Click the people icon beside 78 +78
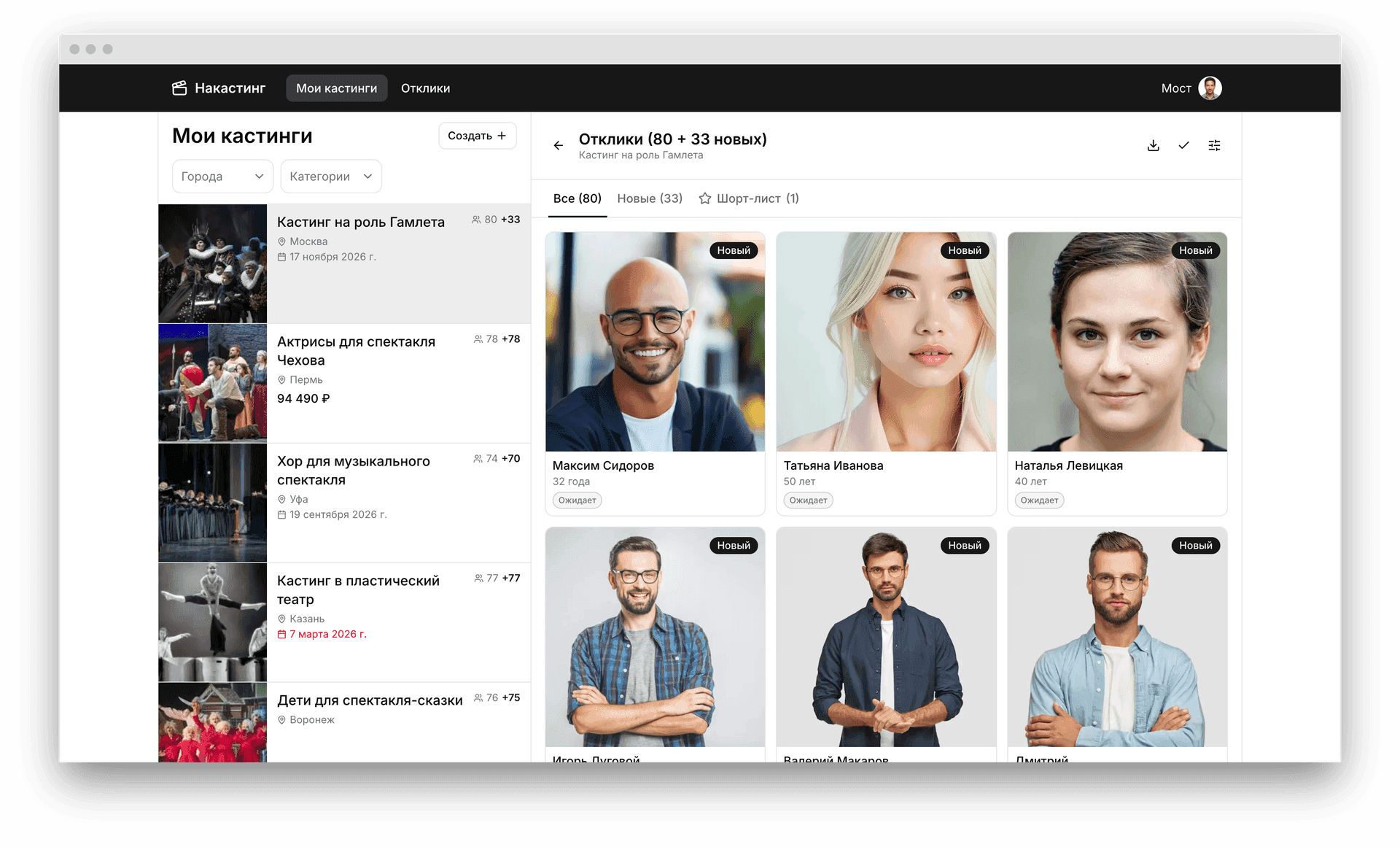 click(478, 339)
